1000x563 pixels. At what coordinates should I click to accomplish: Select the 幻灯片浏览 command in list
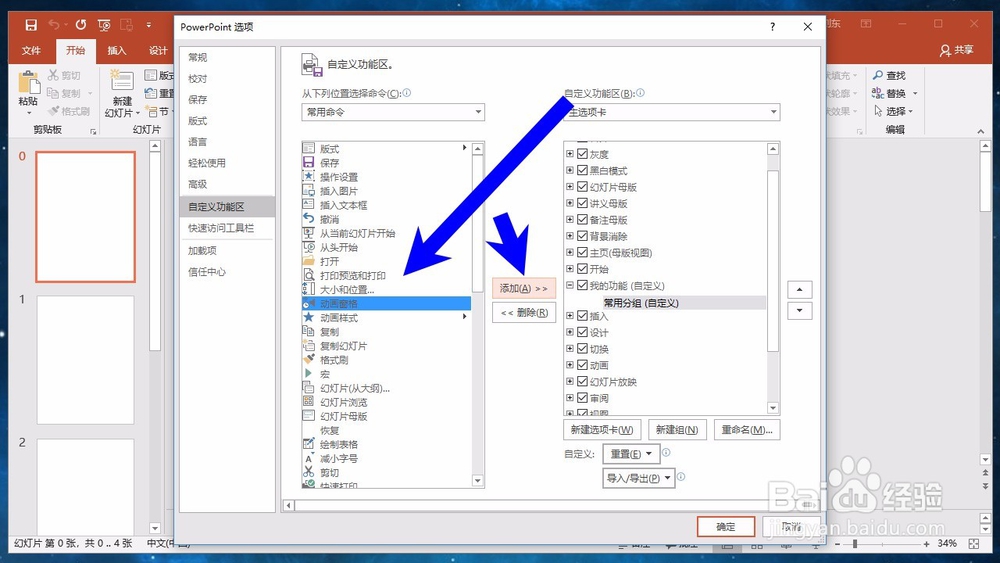coord(386,402)
